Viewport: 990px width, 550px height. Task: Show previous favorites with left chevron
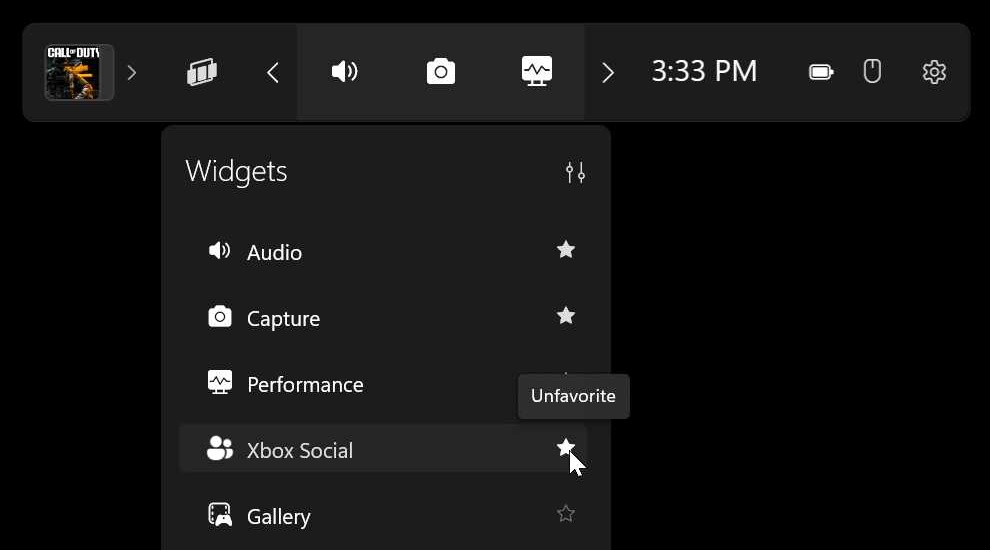[273, 73]
